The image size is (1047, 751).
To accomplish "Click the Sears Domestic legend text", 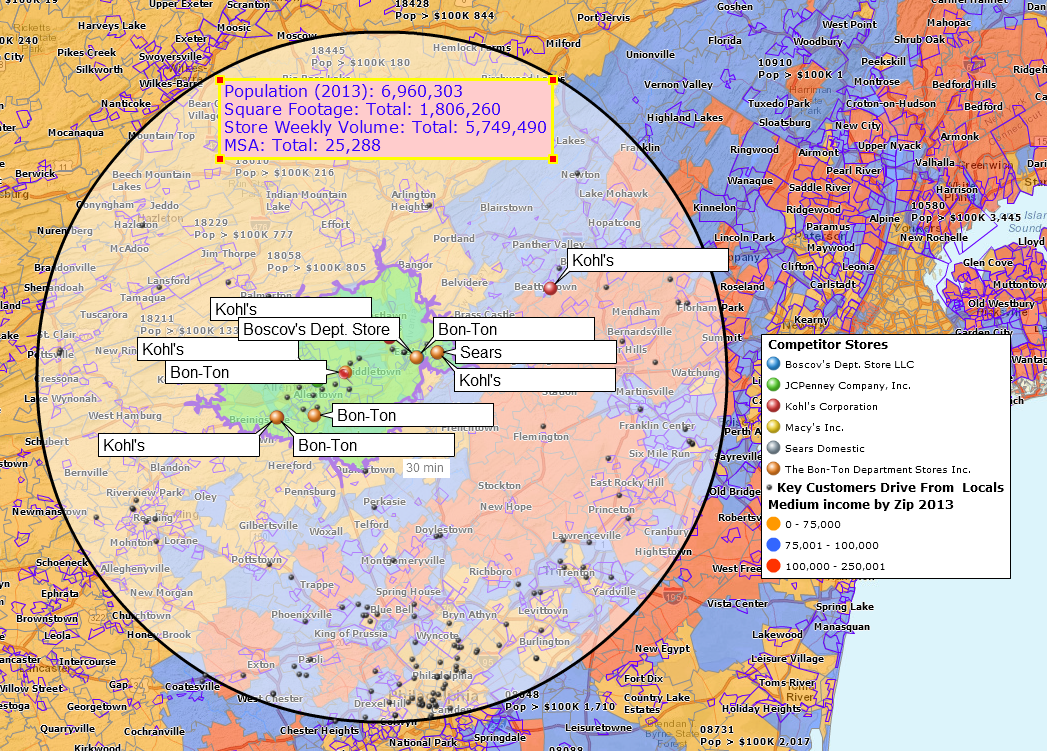I will 825,449.
